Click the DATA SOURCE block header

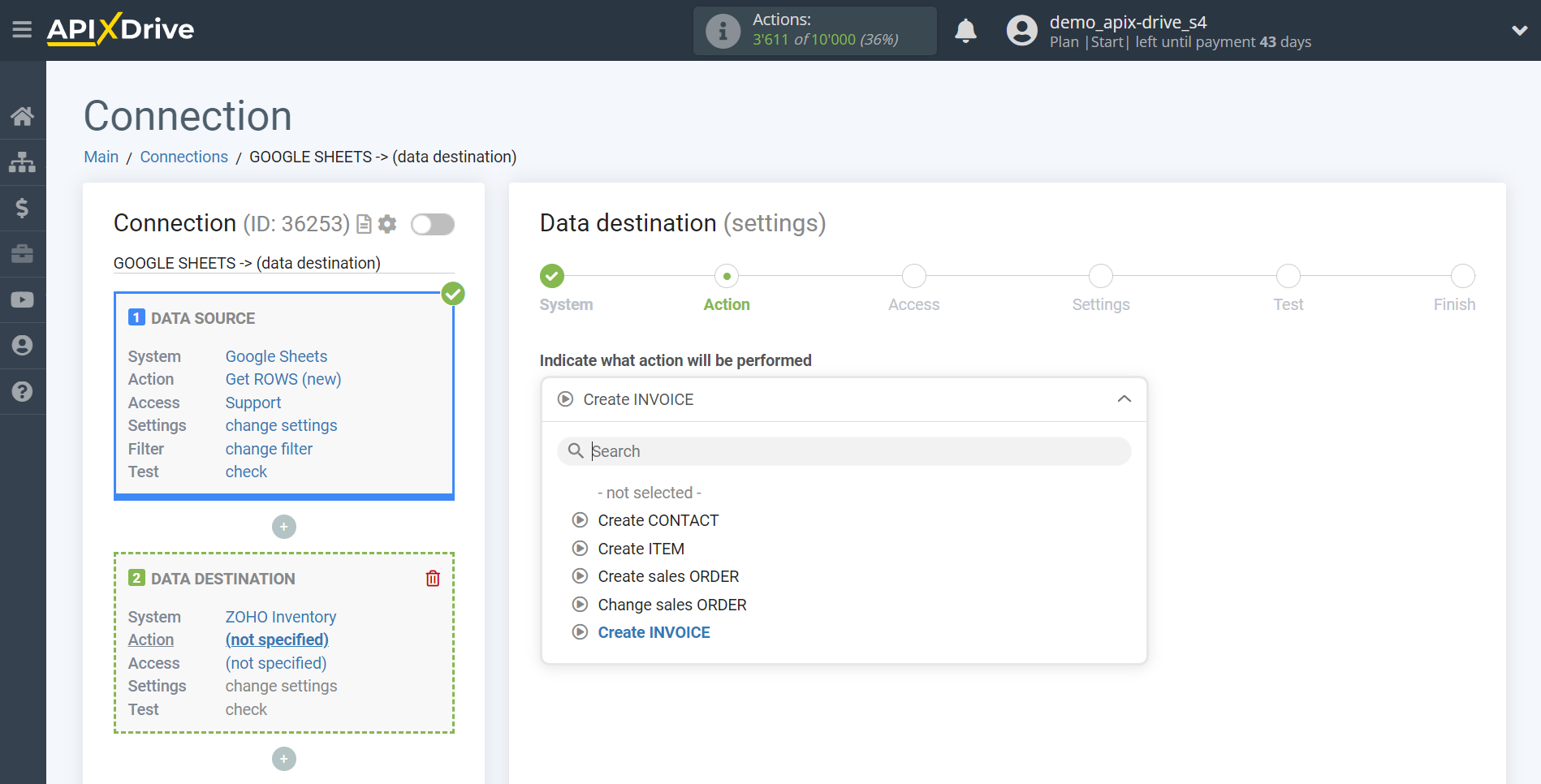pos(203,318)
